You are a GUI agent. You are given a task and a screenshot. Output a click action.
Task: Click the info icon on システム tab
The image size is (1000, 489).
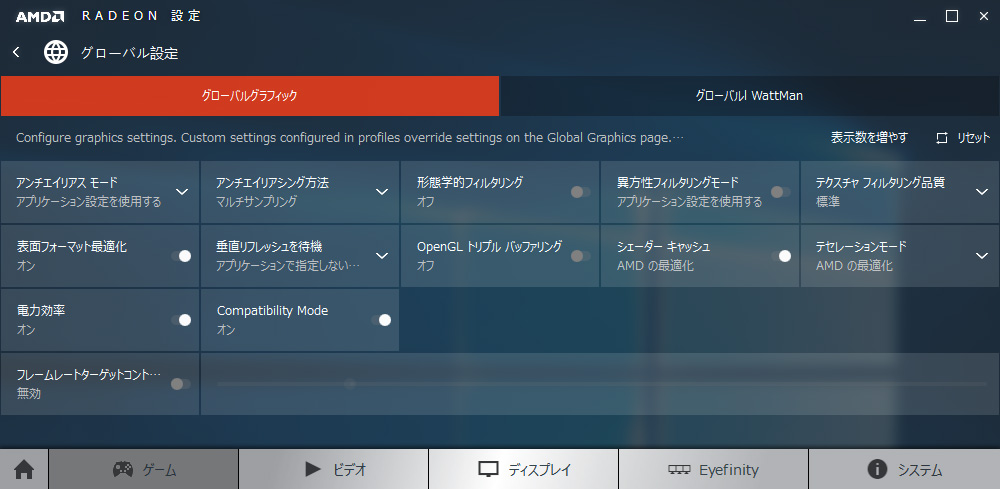point(878,470)
